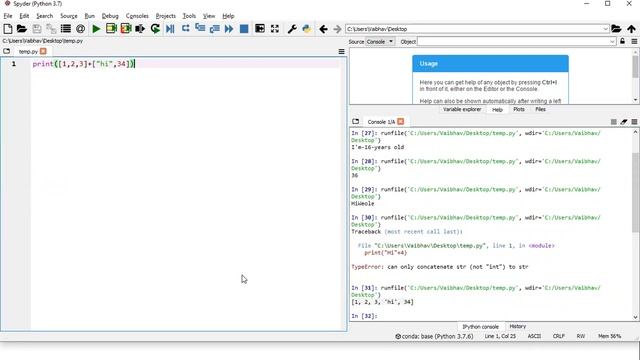Re-run last script icon
The width and height of the screenshot is (640, 360).
[x=155, y=29]
